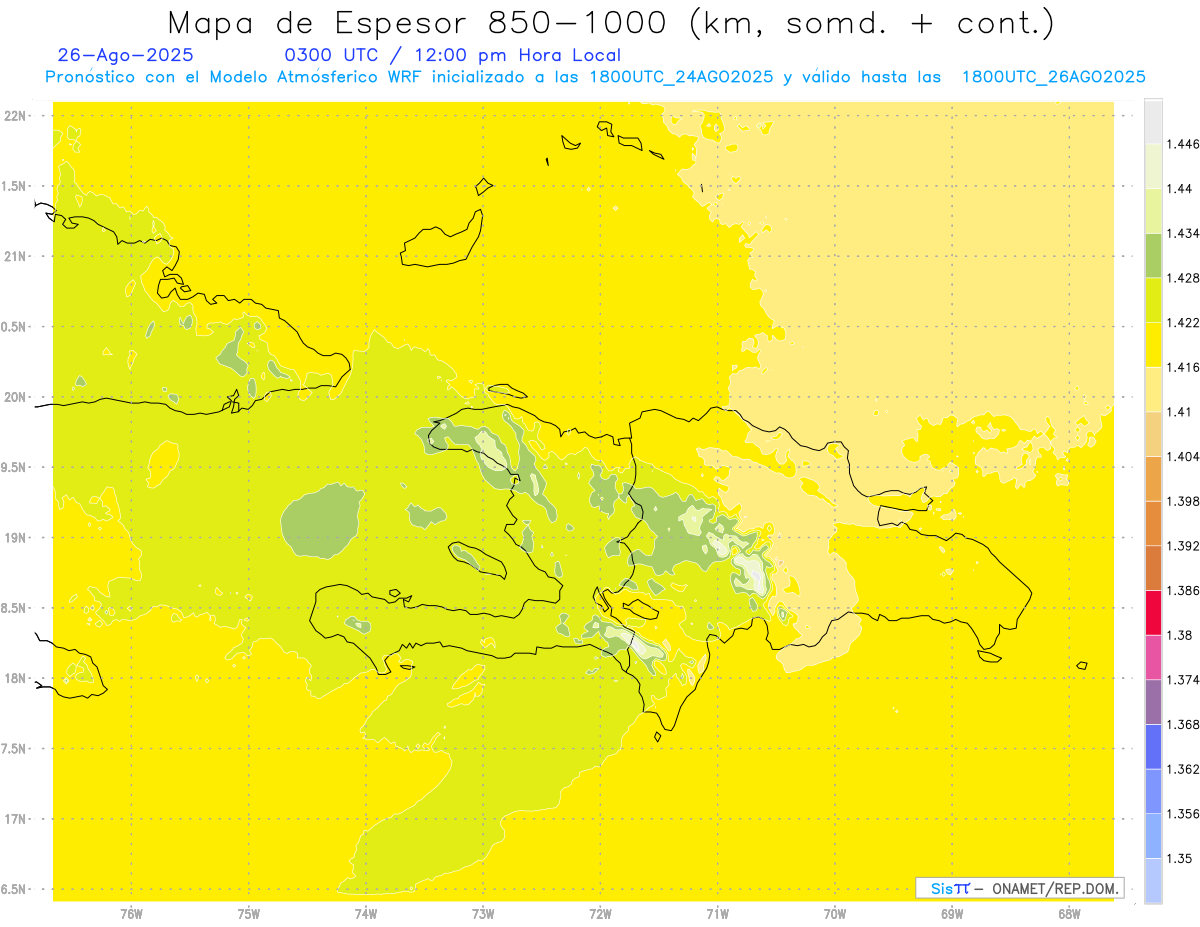The image size is (1200, 927).
Task: Click the longitude label '69W'
Action: 952,914
